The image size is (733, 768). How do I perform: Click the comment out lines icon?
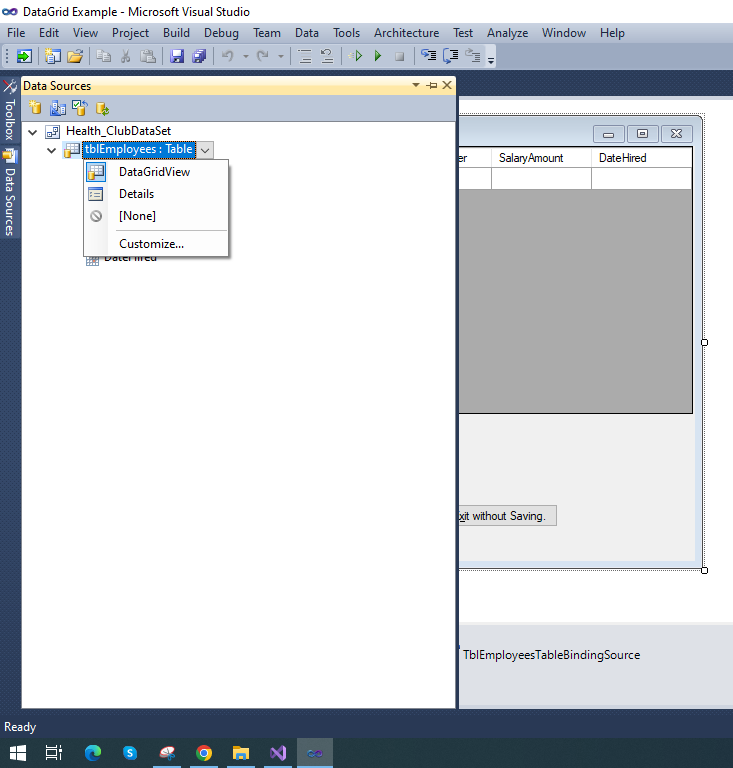(305, 56)
